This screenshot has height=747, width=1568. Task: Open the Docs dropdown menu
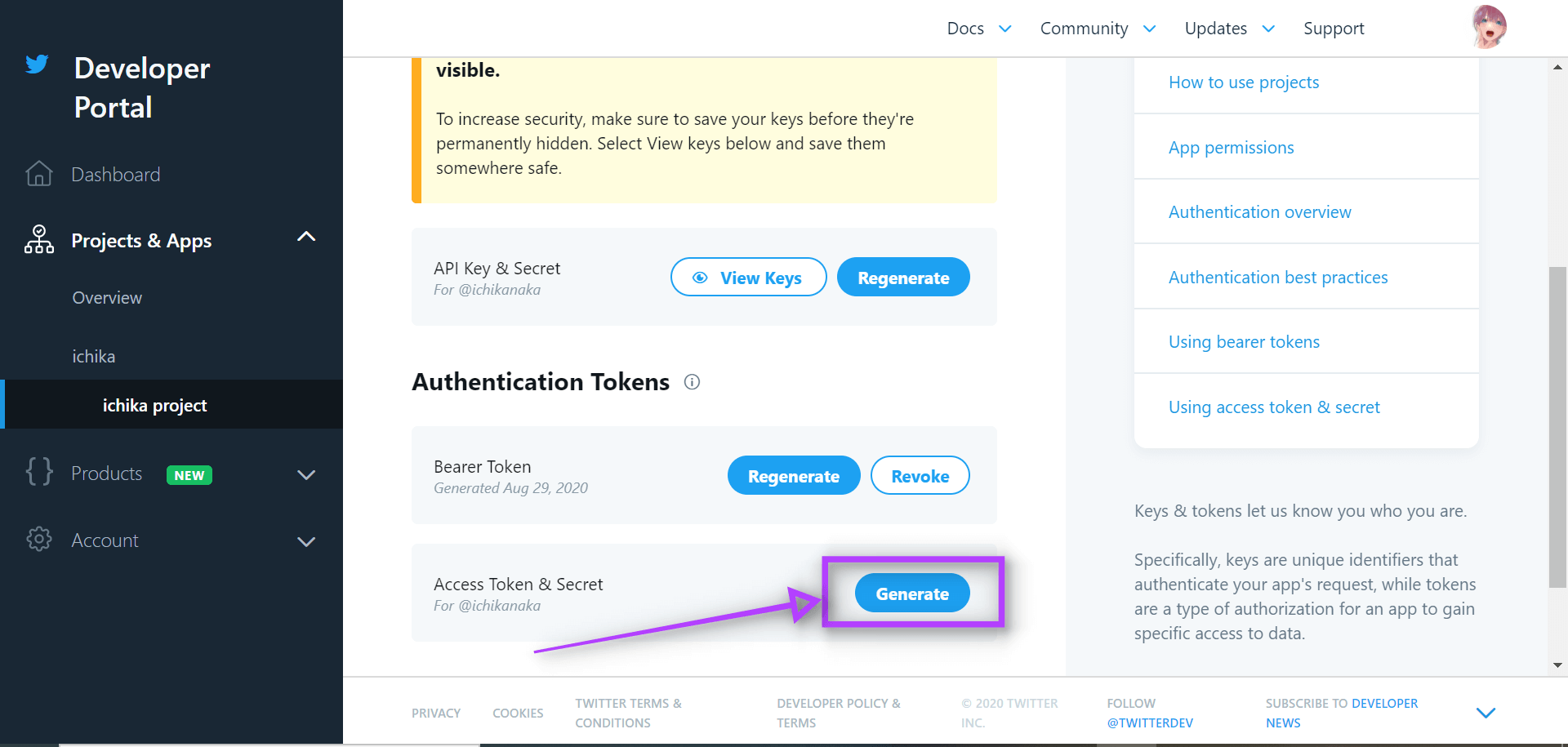[979, 29]
